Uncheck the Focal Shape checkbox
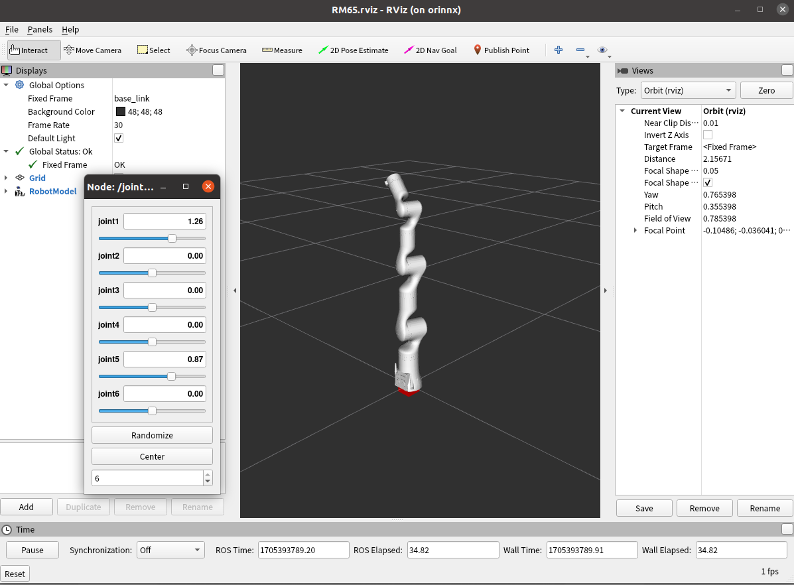Viewport: 794px width, 586px height. (x=708, y=183)
